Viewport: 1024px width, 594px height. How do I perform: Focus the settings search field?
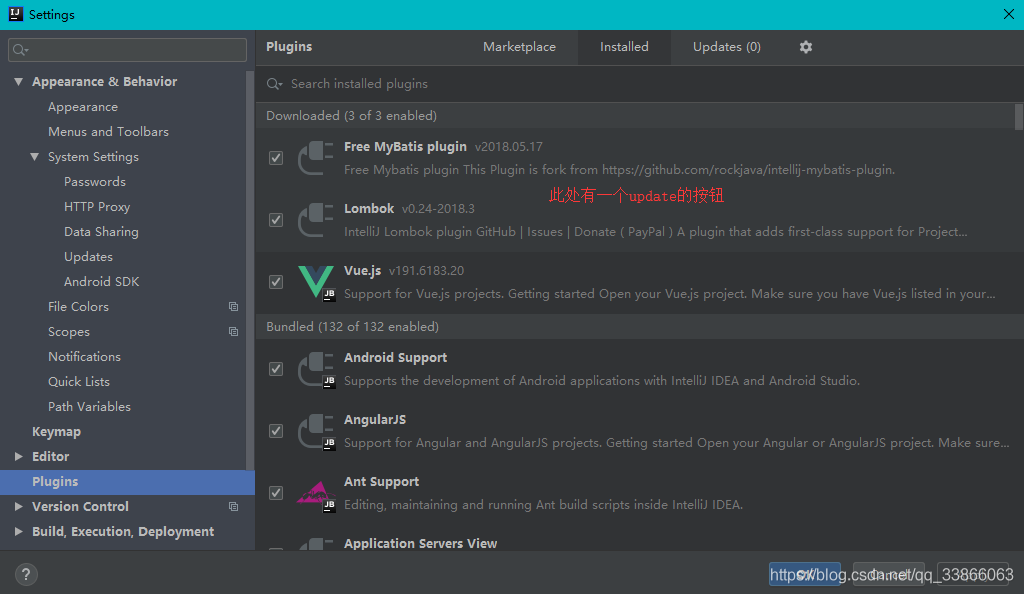click(127, 50)
